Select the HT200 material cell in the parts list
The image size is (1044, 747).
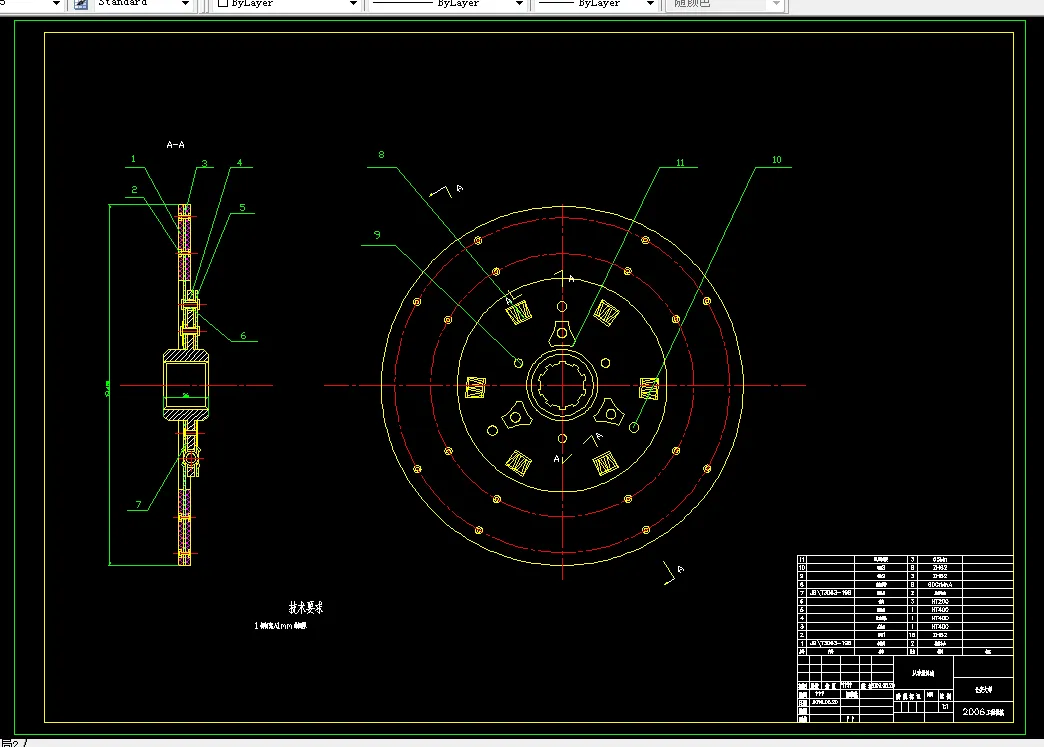point(939,601)
